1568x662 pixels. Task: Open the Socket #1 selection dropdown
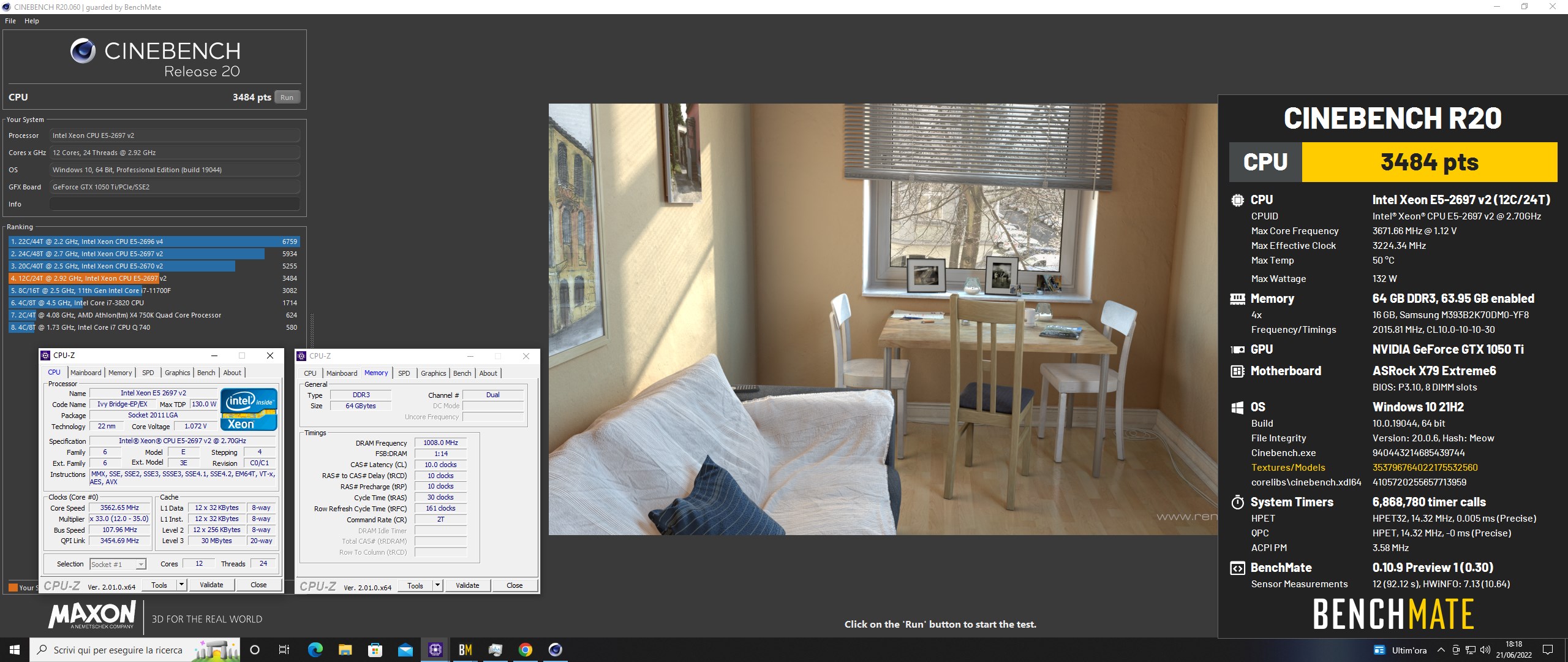tap(118, 565)
